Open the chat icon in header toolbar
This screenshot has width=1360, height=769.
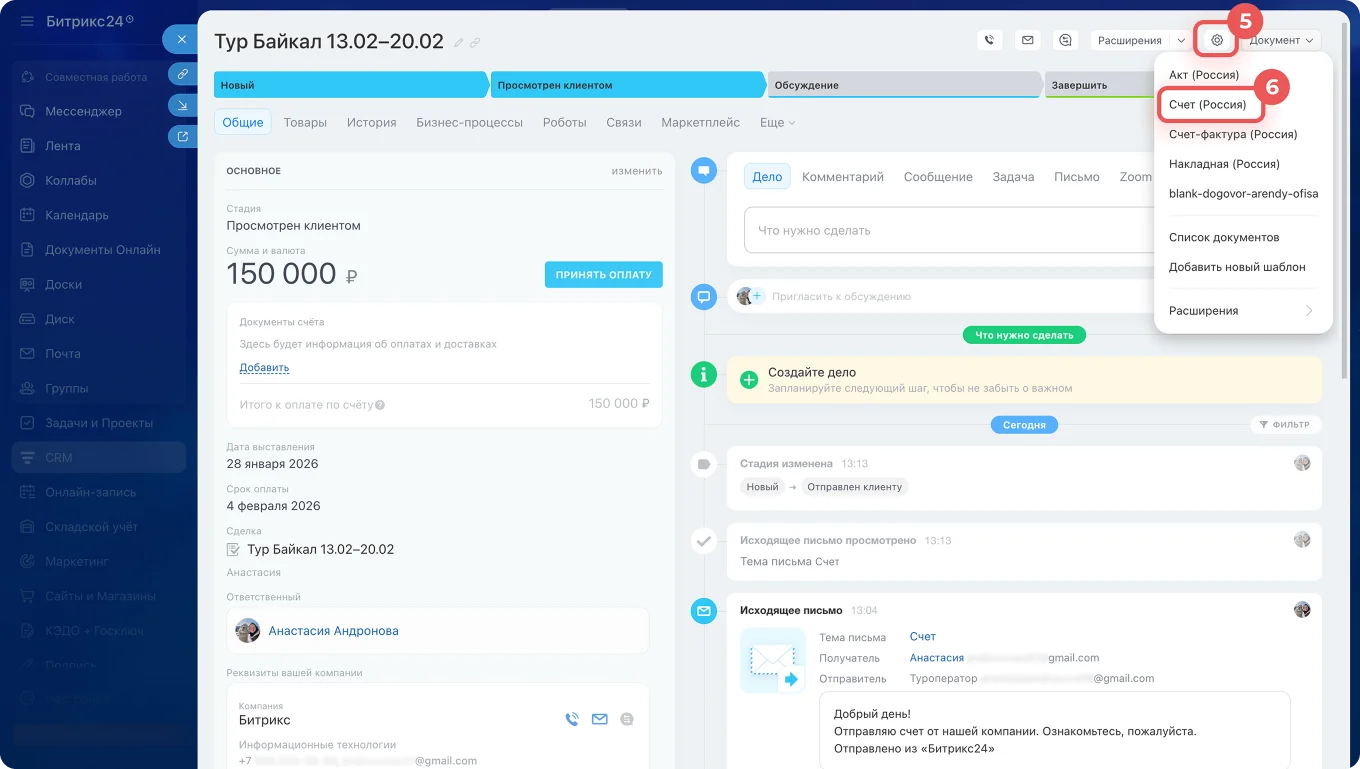tap(1066, 40)
